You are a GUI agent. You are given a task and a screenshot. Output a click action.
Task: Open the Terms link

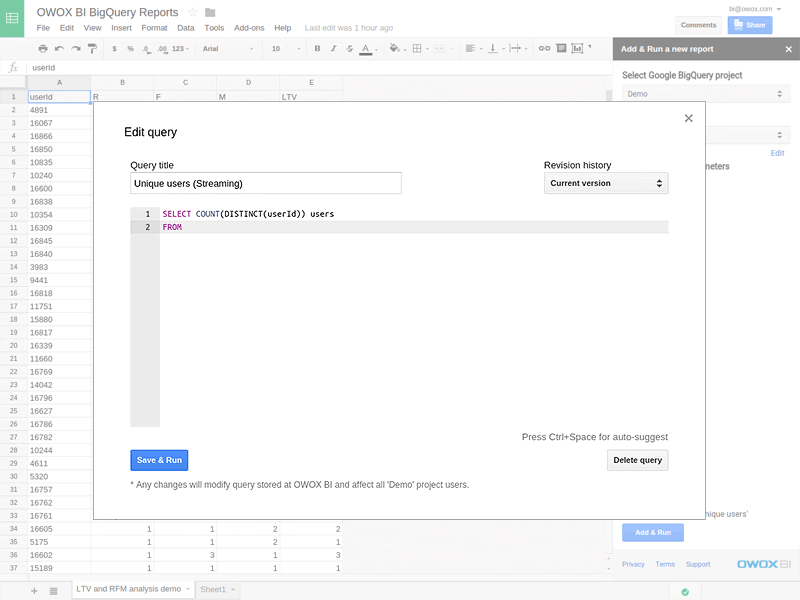[x=665, y=564]
